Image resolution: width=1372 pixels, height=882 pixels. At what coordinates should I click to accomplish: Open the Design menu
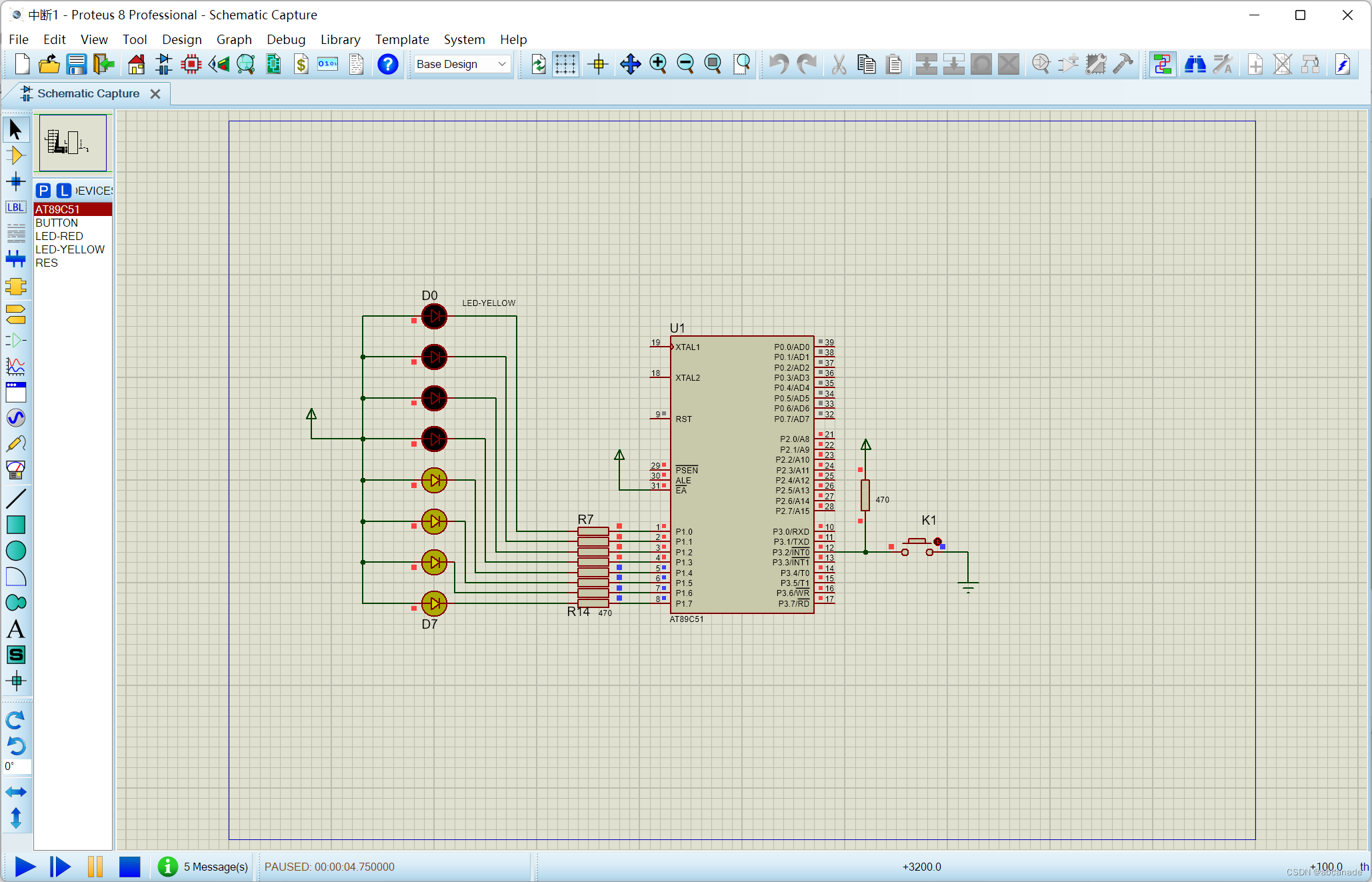coord(181,39)
